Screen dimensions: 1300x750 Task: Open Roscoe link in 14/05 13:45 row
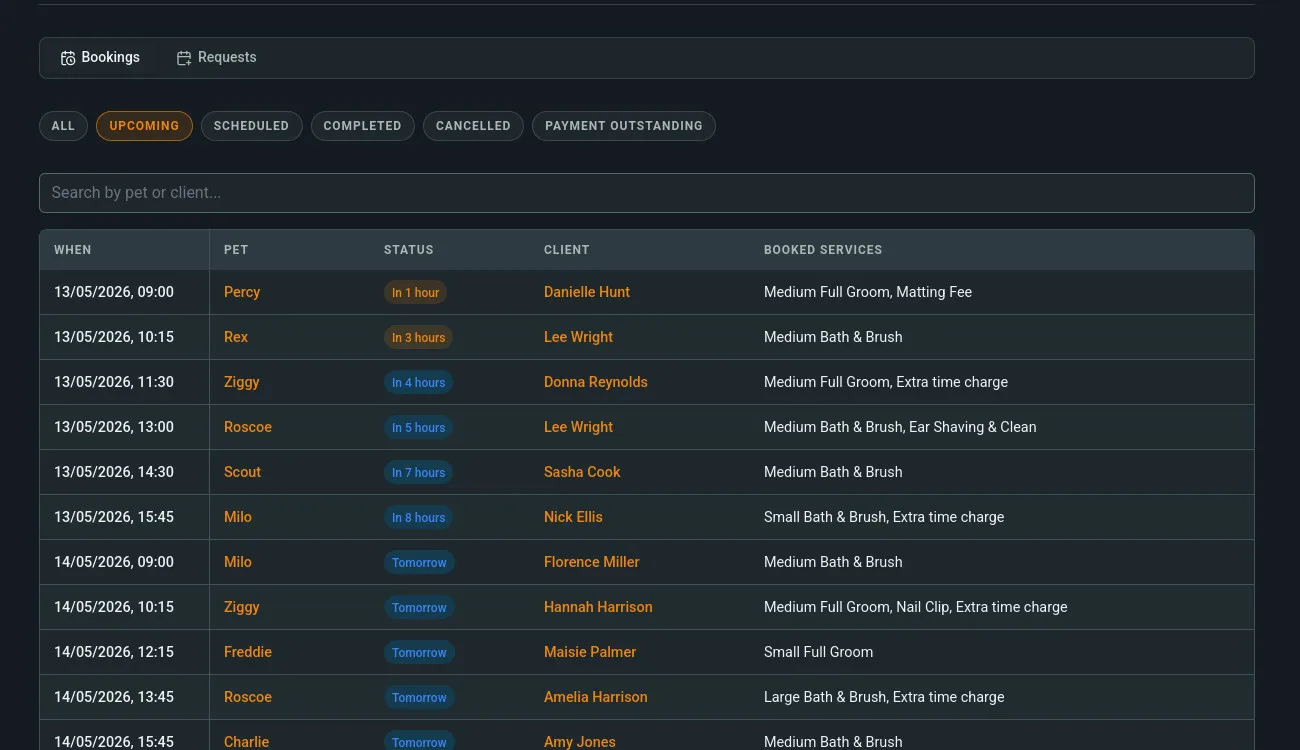tap(248, 697)
